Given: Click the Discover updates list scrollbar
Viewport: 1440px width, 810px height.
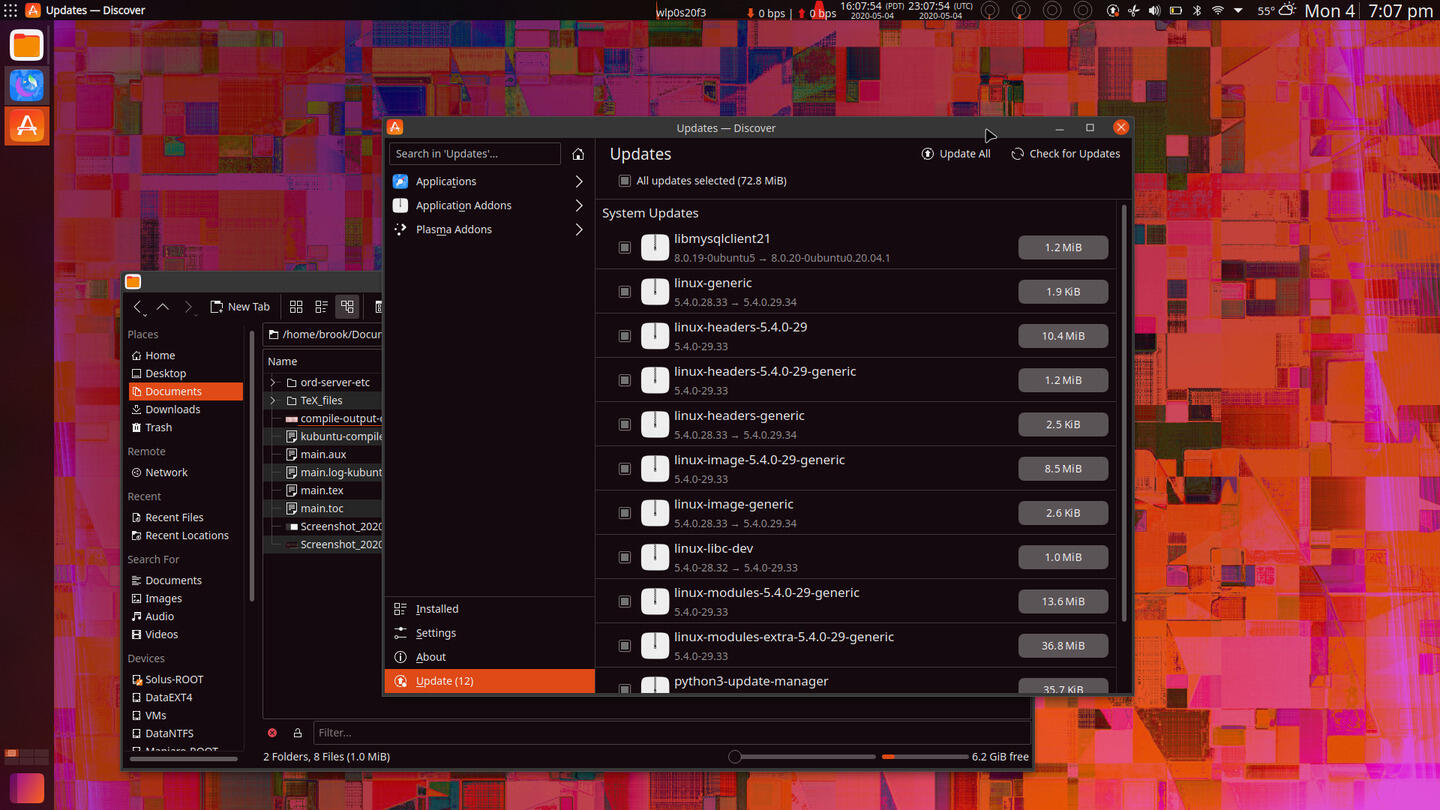Looking at the screenshot, I should 1124,412.
